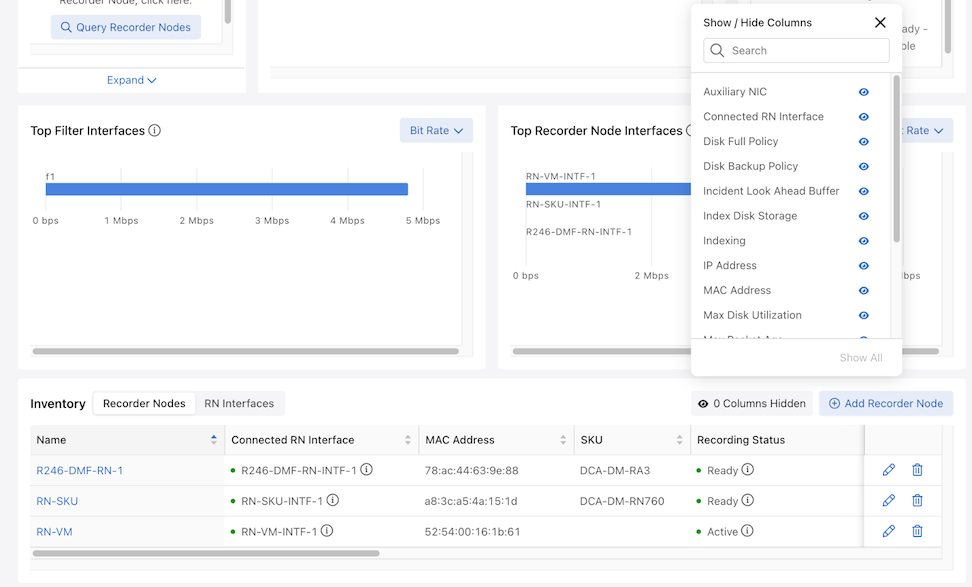Delete the R246-DMF-RN-1 recorder node
The image size is (972, 587).
917,470
